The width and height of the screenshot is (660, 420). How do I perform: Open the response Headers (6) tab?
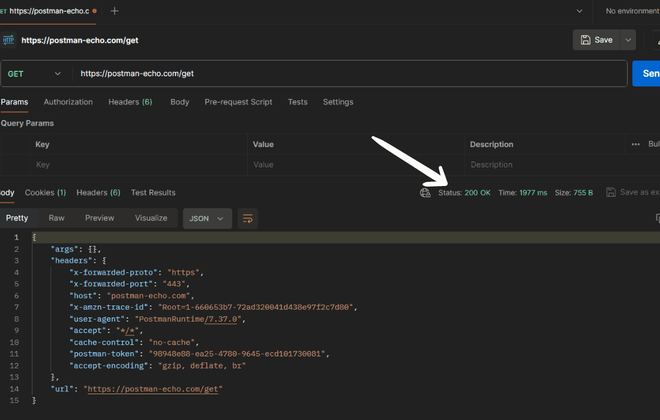point(98,193)
